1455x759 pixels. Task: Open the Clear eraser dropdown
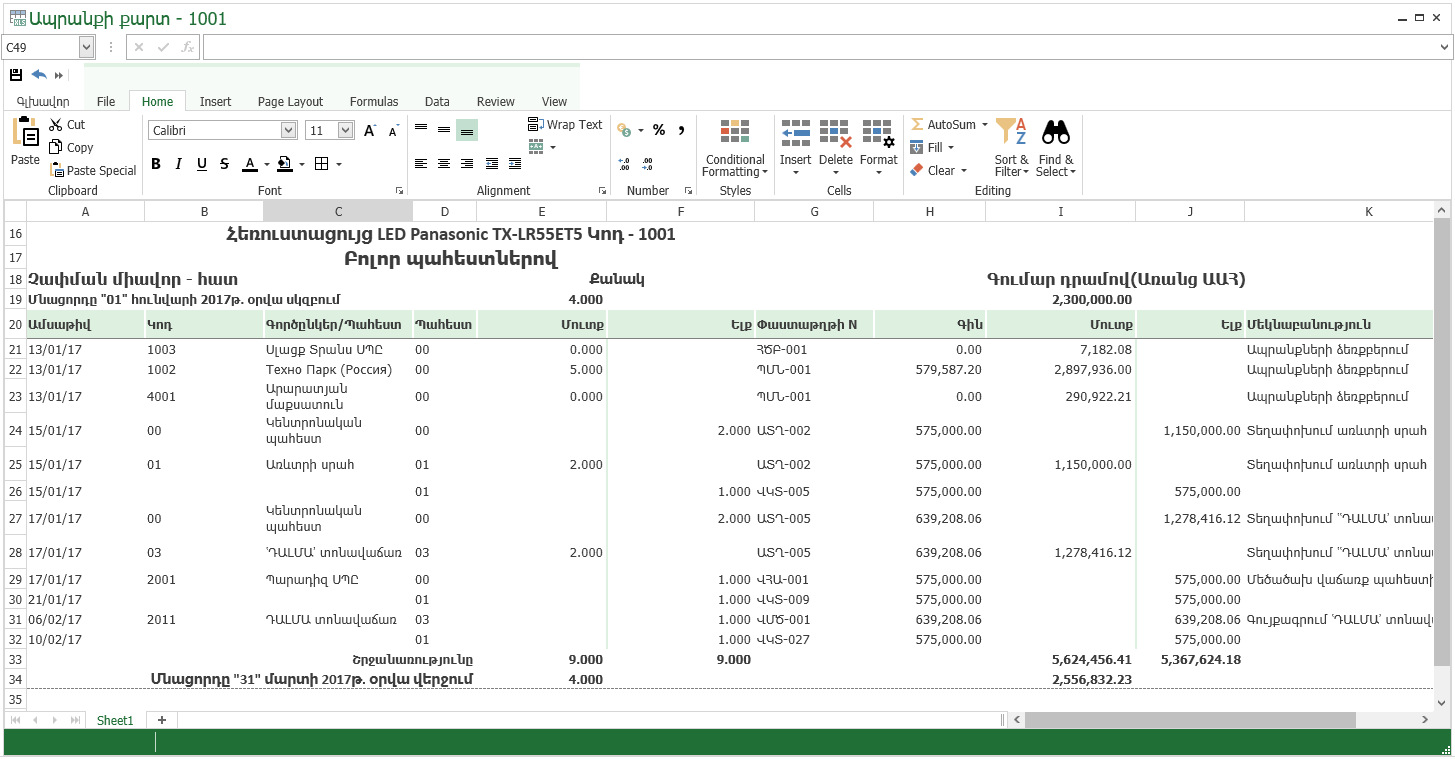click(938, 171)
